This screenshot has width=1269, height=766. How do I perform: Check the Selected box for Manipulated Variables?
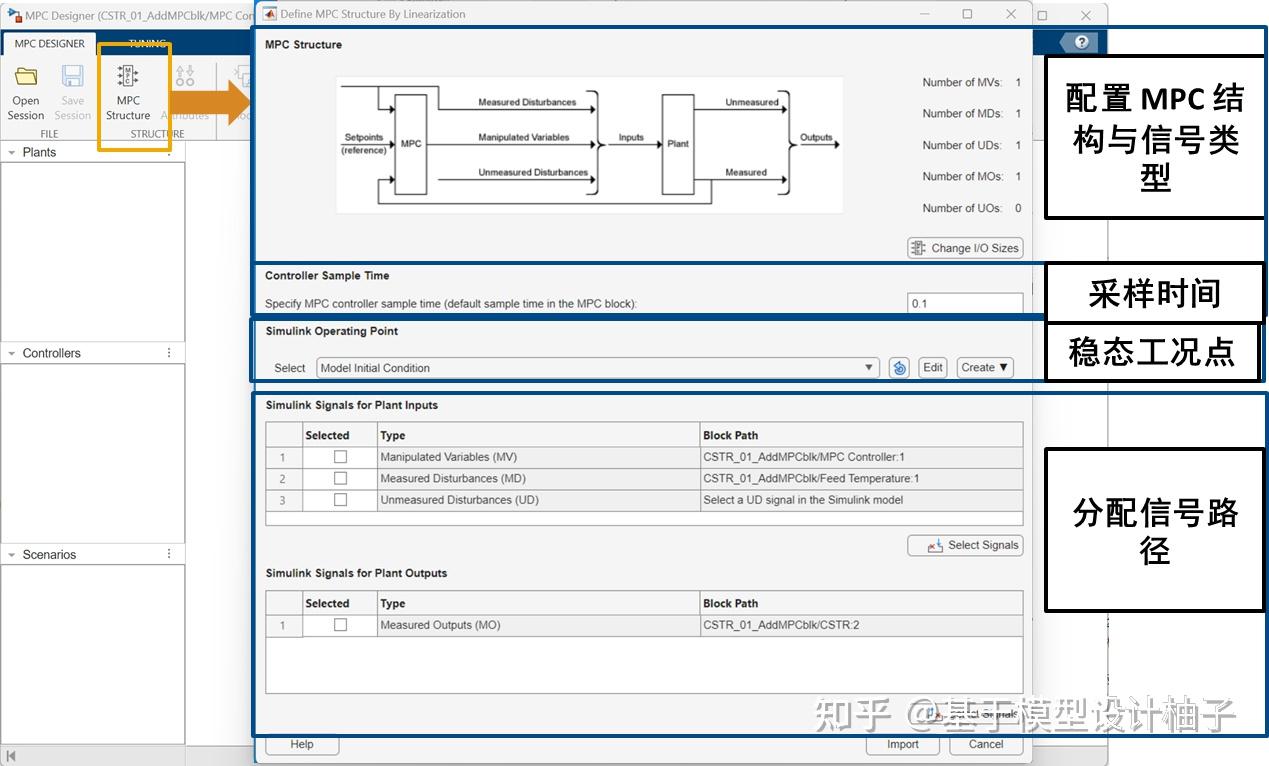pos(338,456)
